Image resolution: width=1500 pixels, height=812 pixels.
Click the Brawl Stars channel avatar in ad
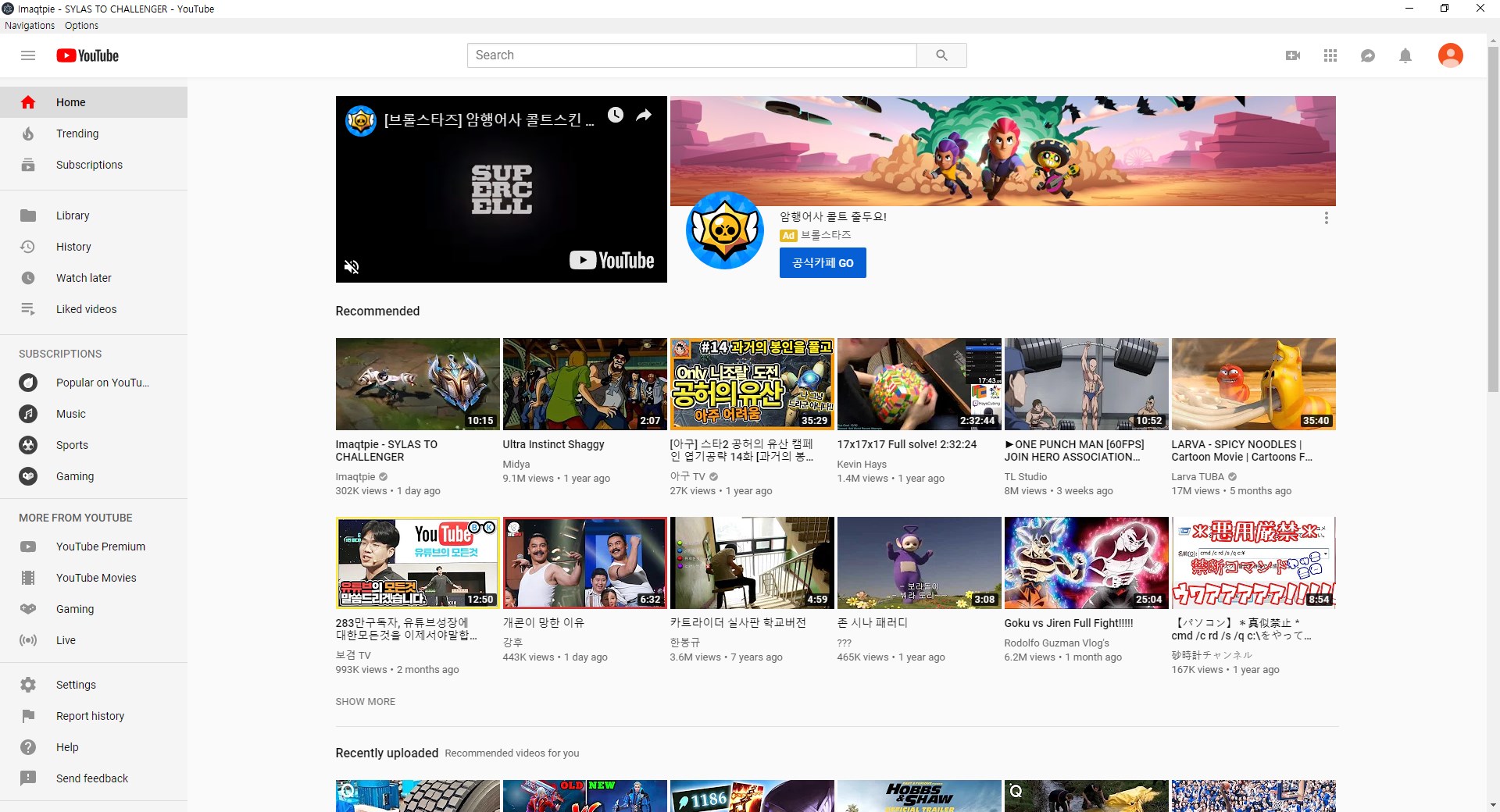[724, 231]
